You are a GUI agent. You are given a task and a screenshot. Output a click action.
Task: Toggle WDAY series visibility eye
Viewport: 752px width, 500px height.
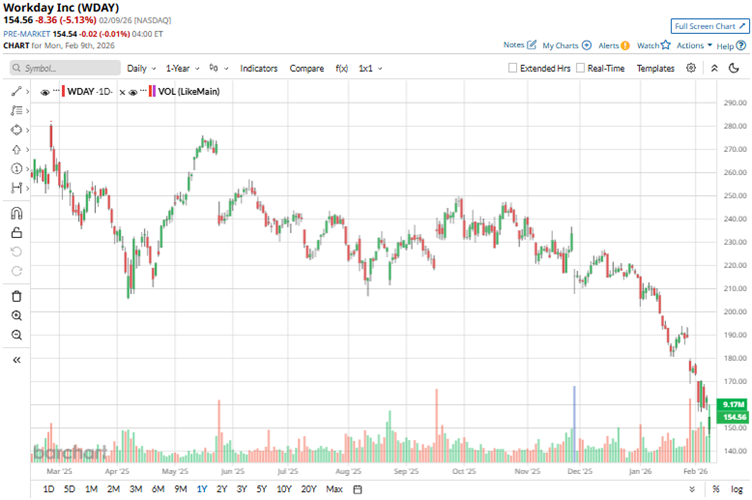pyautogui.click(x=45, y=92)
